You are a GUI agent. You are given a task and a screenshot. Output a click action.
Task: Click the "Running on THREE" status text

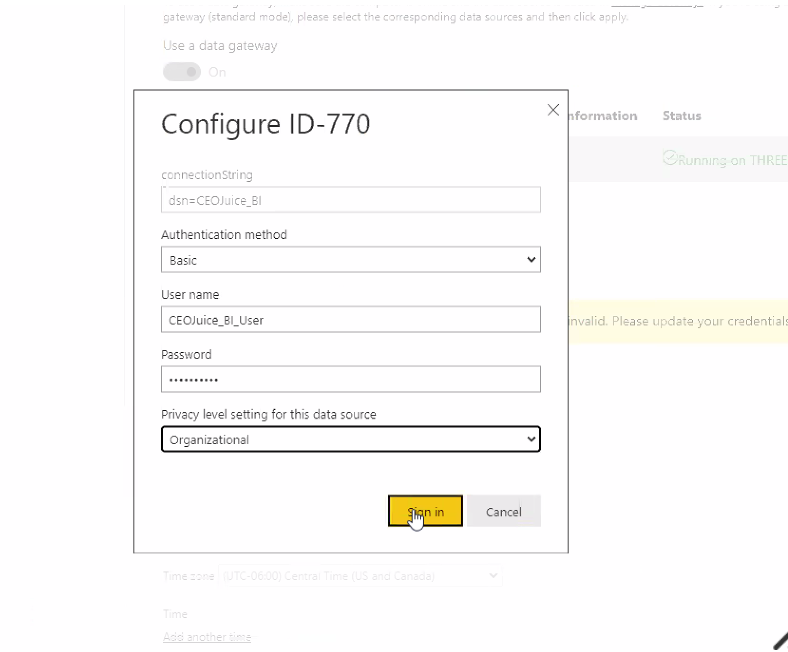[733, 160]
